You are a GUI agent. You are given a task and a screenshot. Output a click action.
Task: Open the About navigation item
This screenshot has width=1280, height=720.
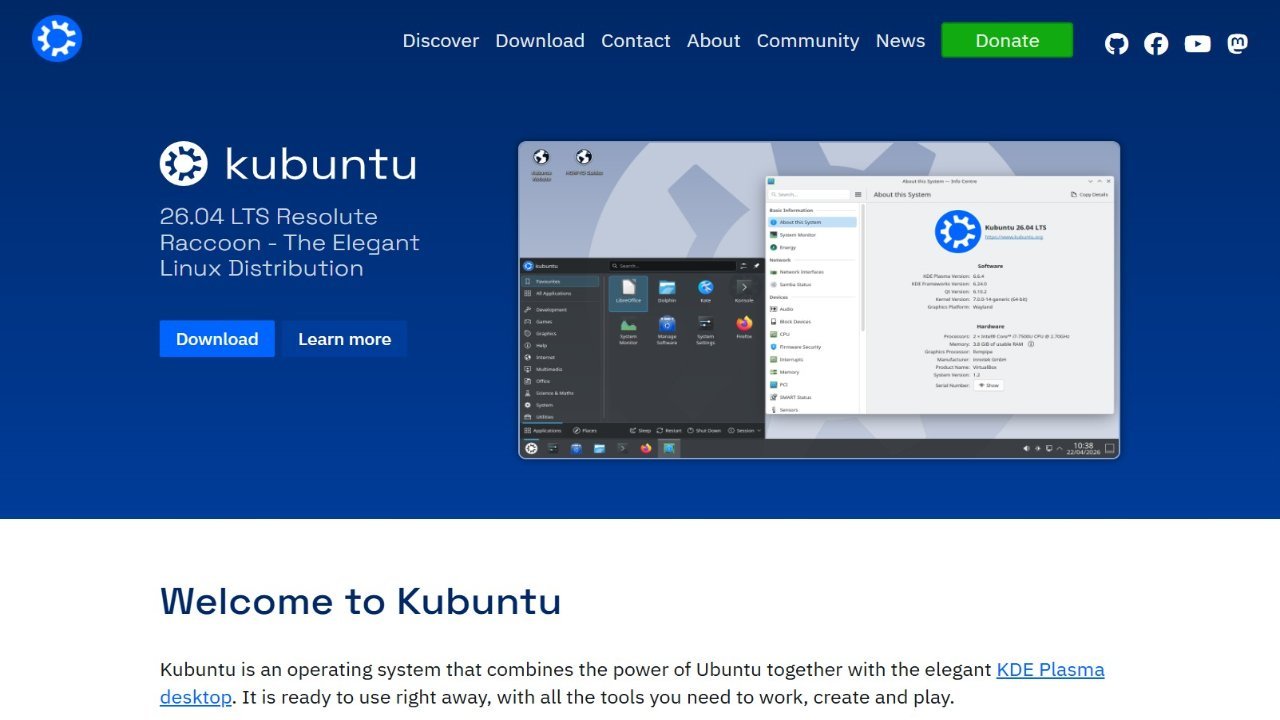pos(714,41)
